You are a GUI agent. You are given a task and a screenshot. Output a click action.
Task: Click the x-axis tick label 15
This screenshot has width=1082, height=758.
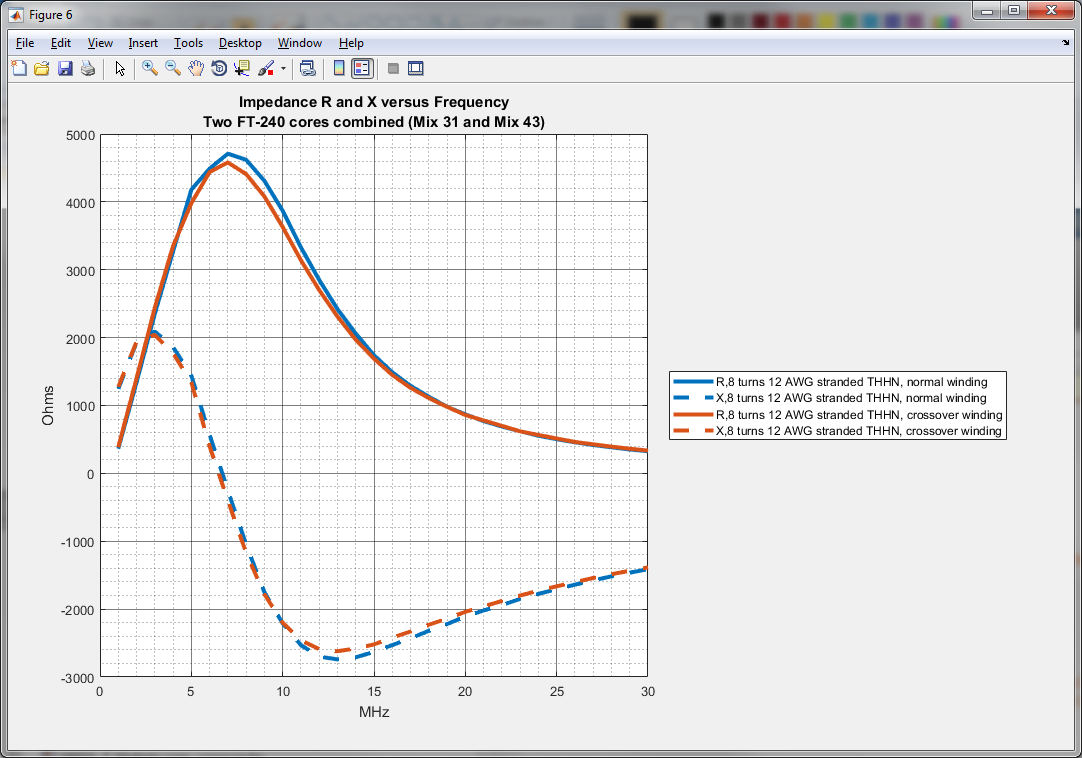(374, 692)
